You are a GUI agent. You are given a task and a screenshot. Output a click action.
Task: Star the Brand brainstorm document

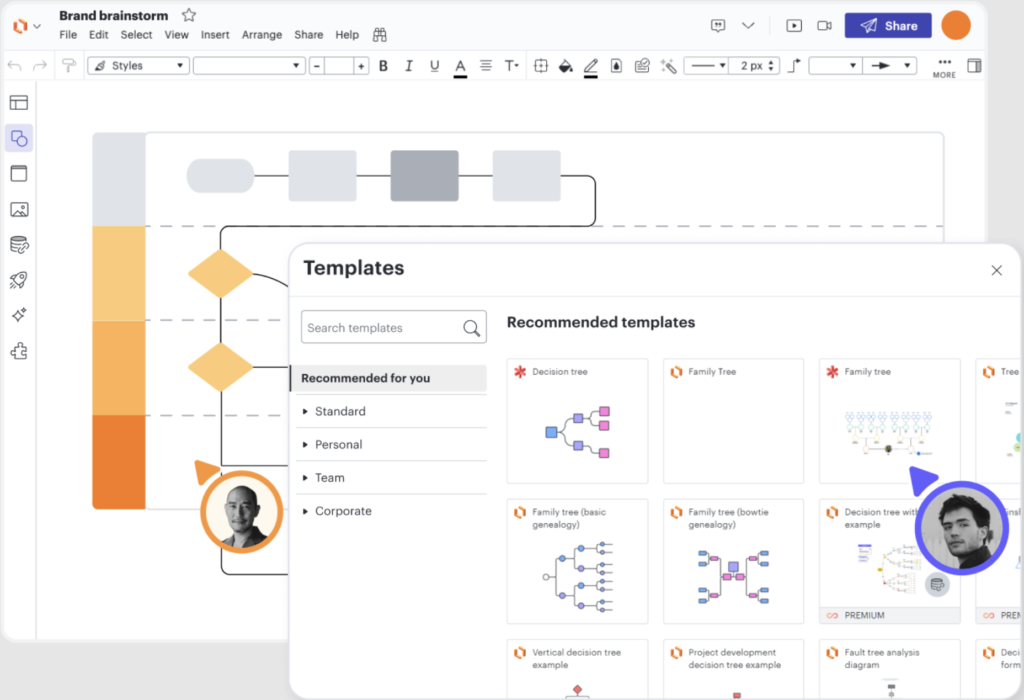tap(189, 14)
